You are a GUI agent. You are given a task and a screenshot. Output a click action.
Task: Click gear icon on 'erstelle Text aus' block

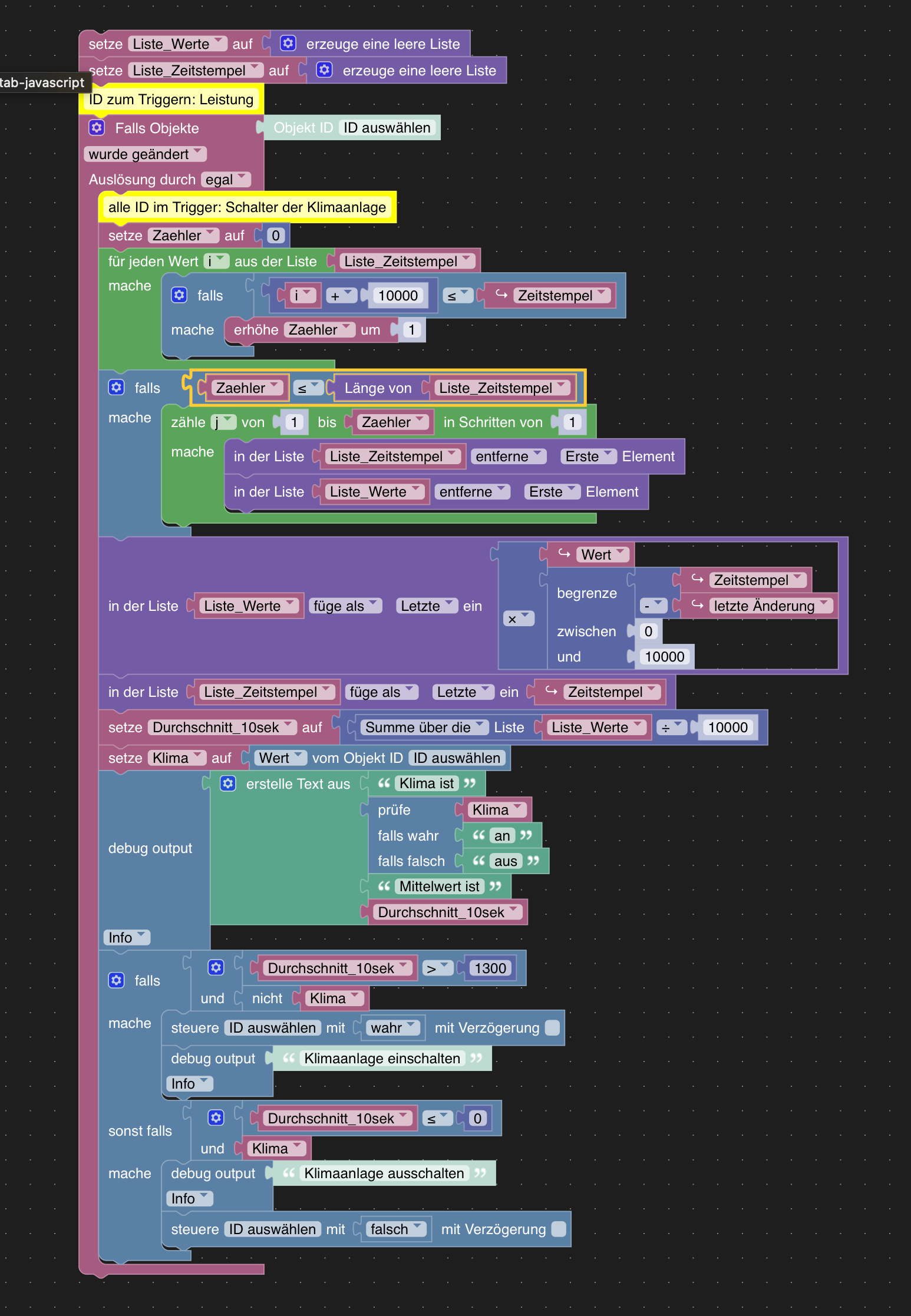click(228, 783)
